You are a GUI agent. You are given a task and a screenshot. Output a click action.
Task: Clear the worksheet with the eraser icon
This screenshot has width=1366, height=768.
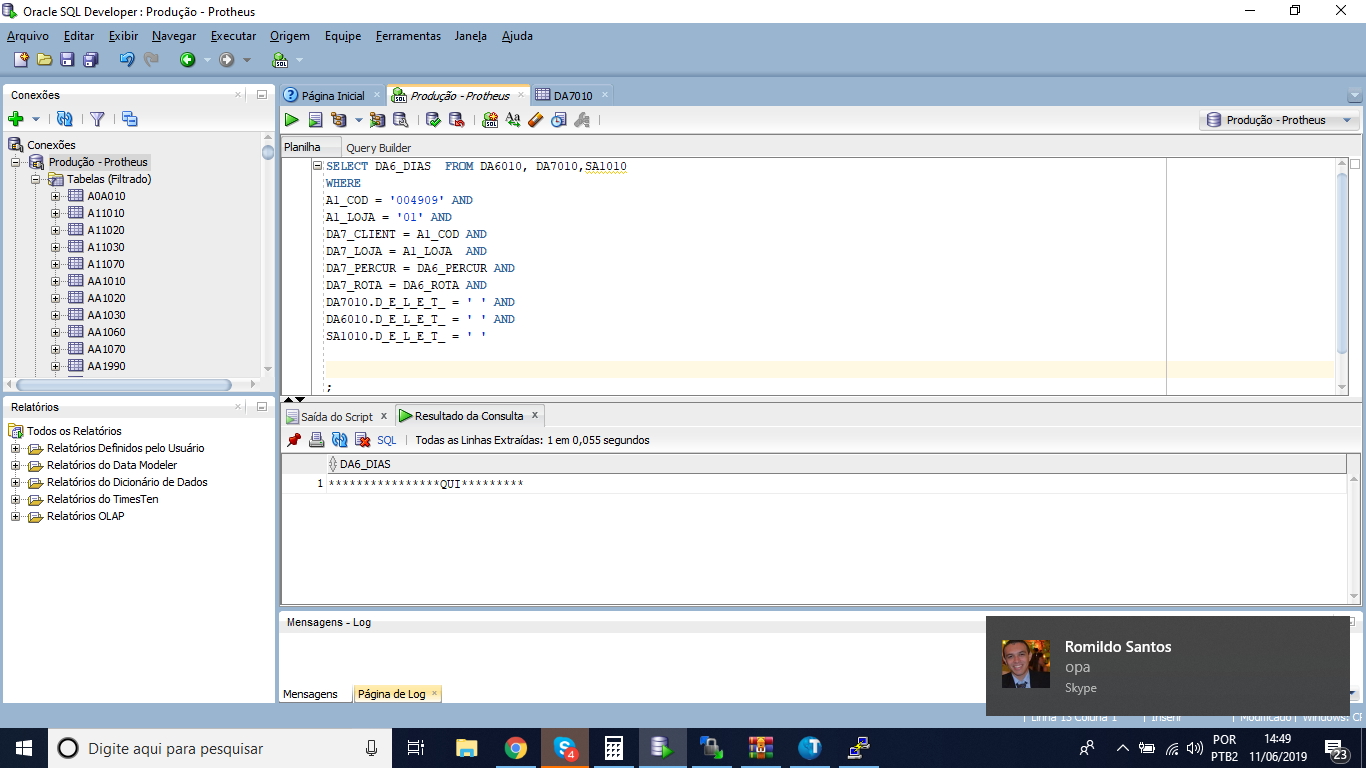[x=535, y=120]
